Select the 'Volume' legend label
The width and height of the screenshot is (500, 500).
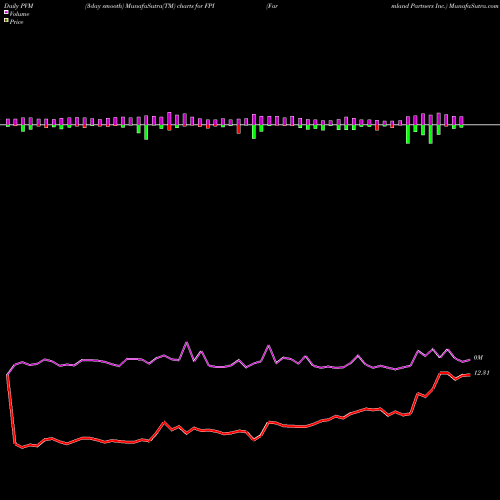coord(19,14)
